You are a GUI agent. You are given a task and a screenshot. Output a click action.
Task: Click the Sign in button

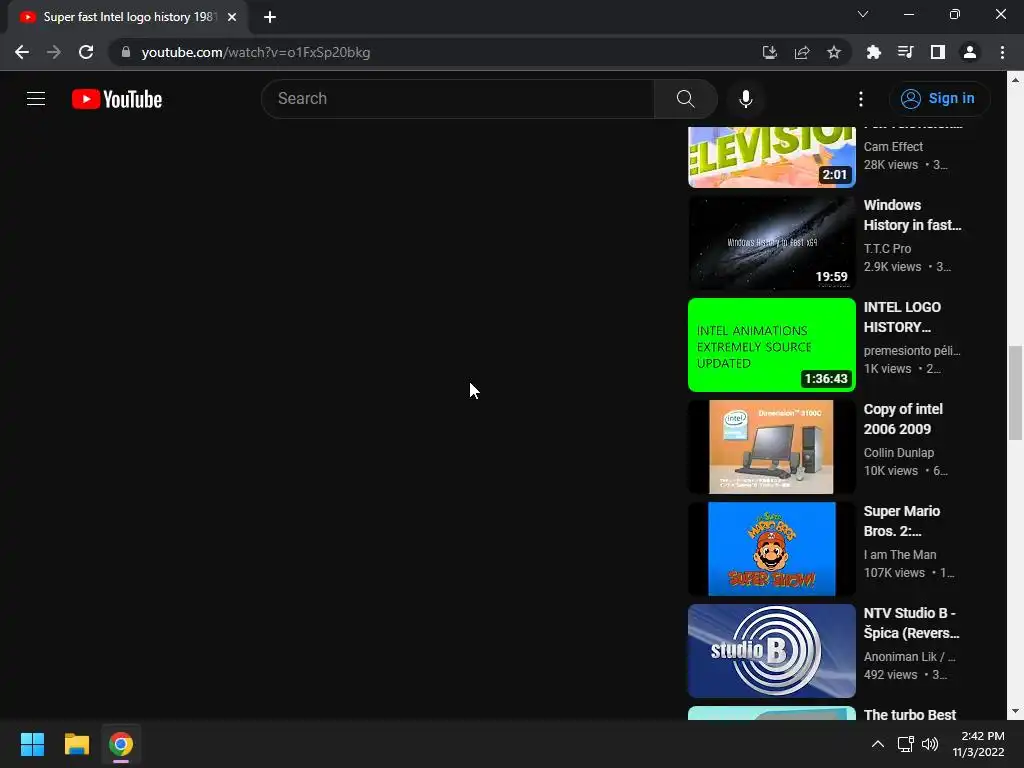pyautogui.click(x=938, y=99)
